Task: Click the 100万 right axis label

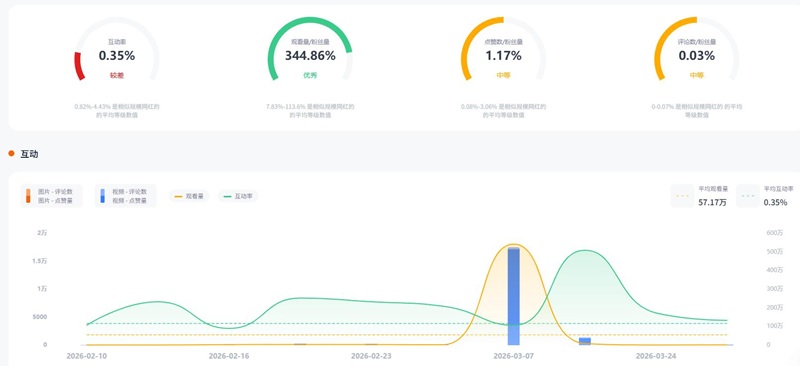Action: [774, 326]
